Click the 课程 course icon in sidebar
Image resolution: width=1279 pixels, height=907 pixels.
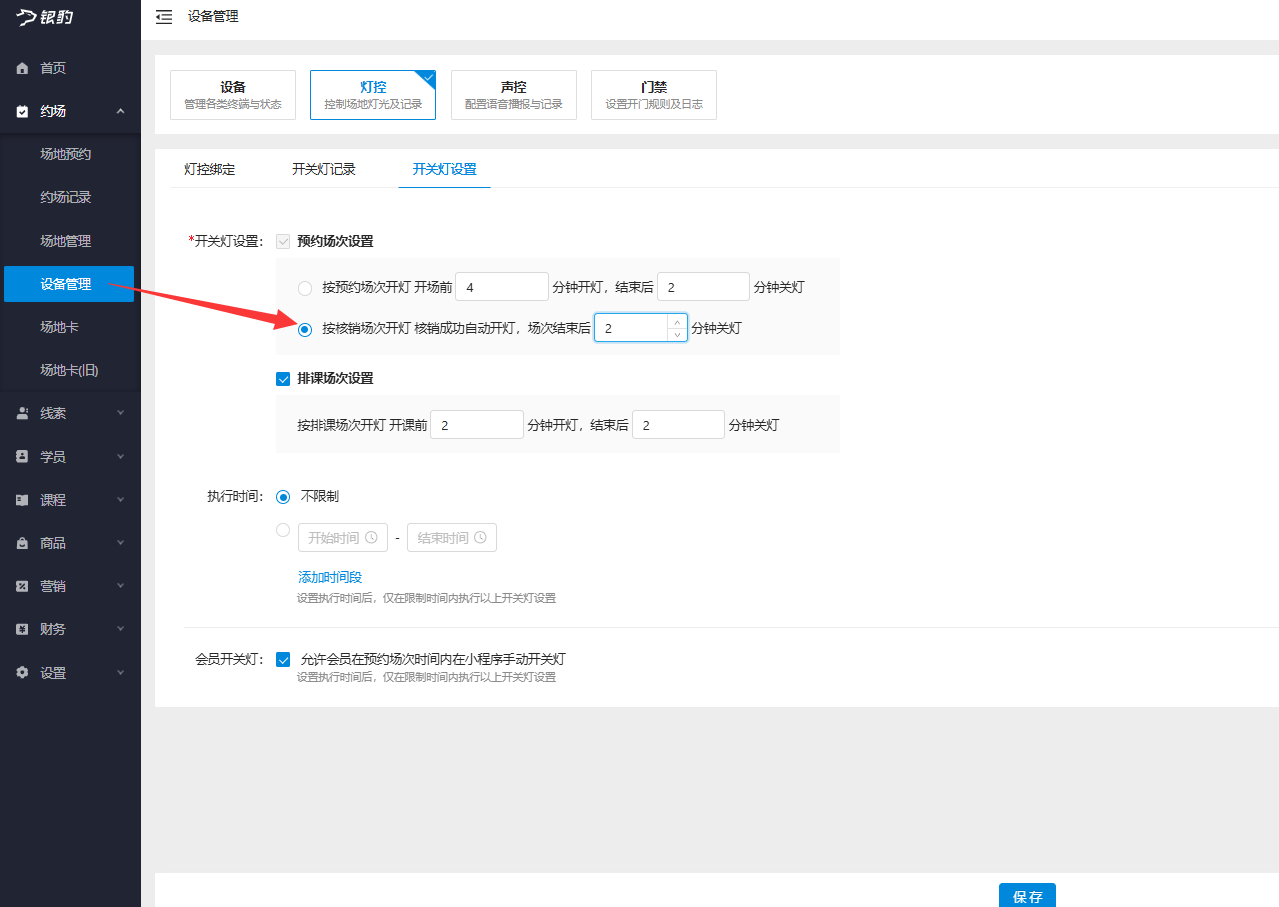22,500
